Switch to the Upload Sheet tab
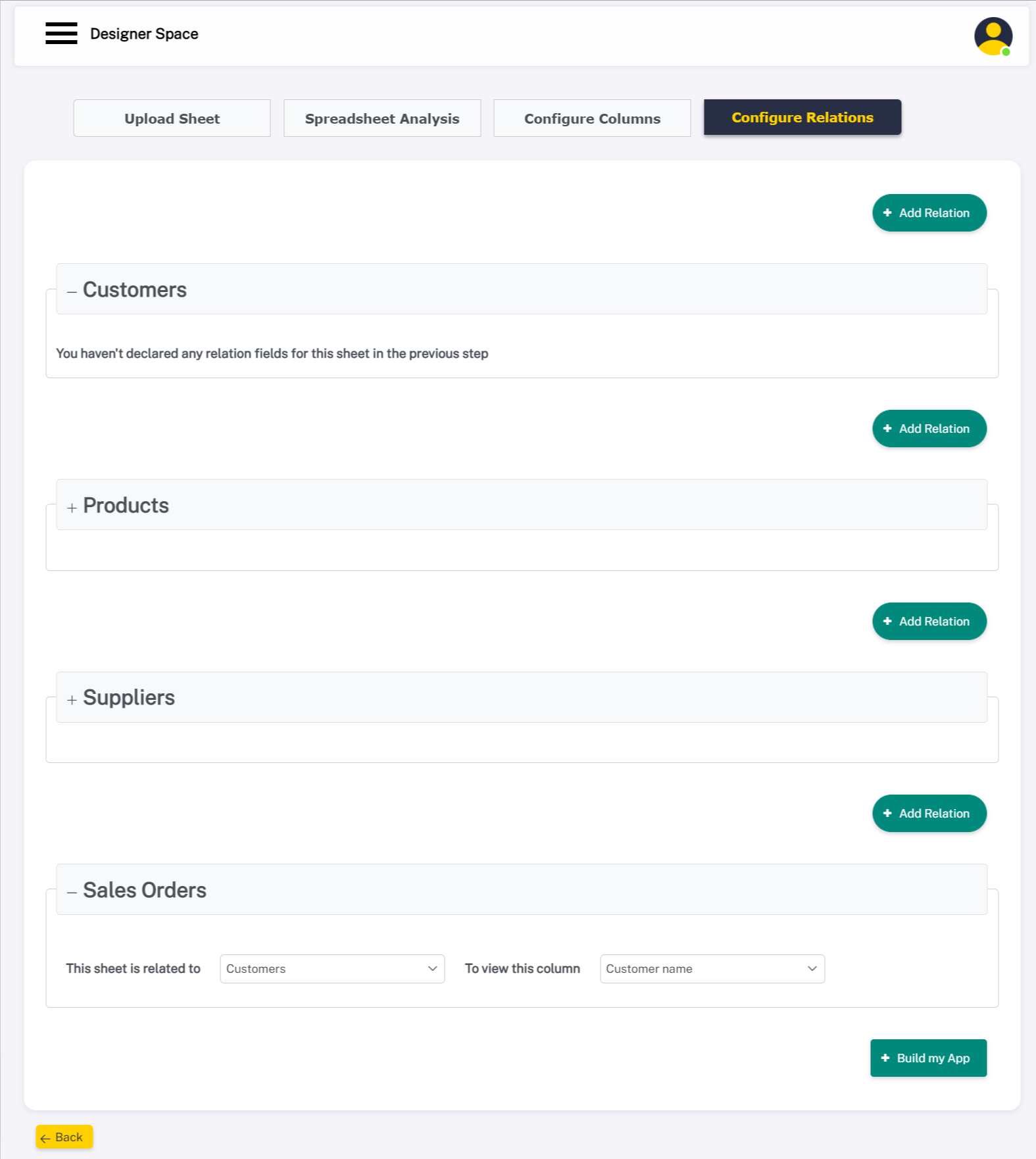 pyautogui.click(x=172, y=118)
